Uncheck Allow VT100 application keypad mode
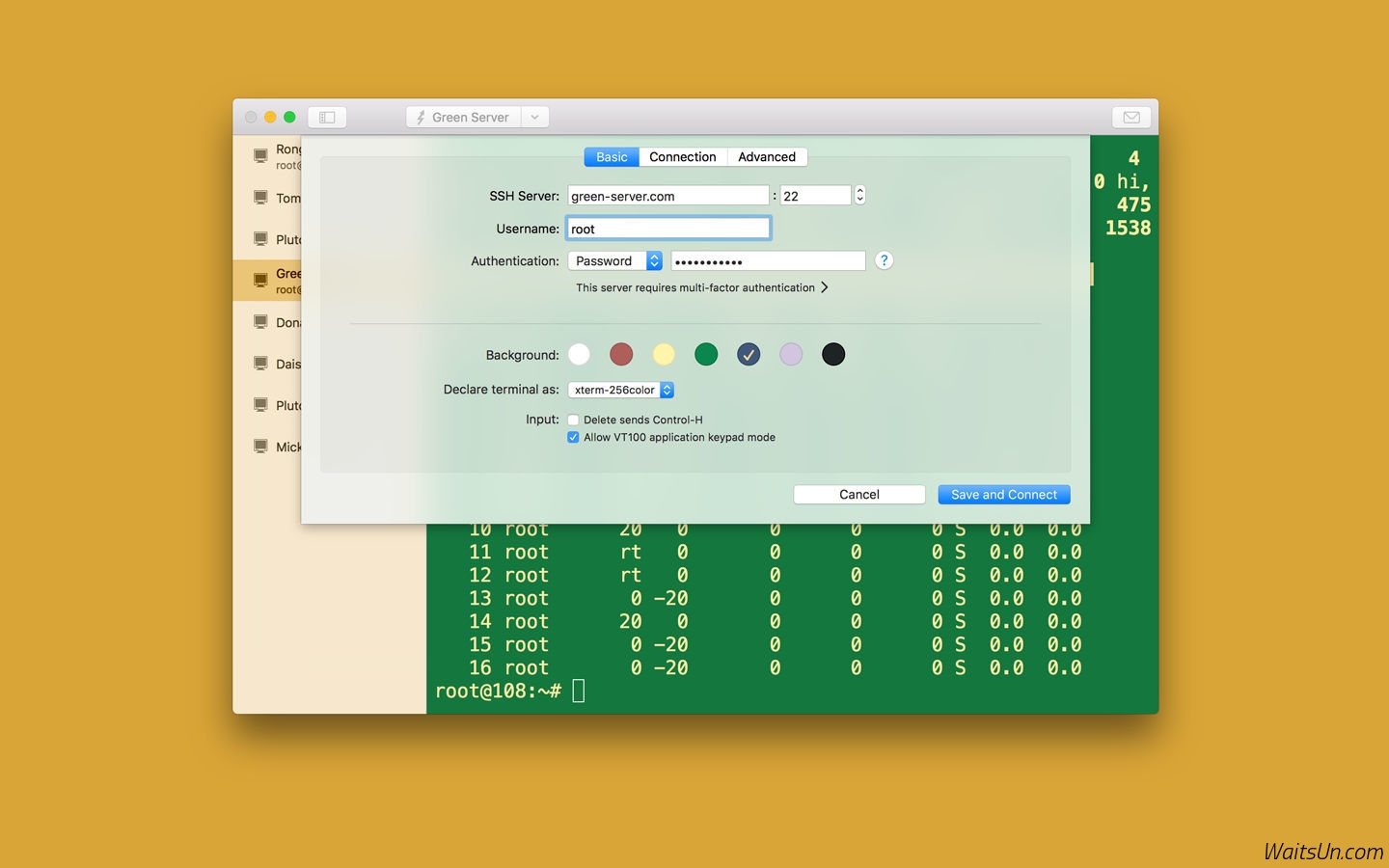 click(x=573, y=438)
